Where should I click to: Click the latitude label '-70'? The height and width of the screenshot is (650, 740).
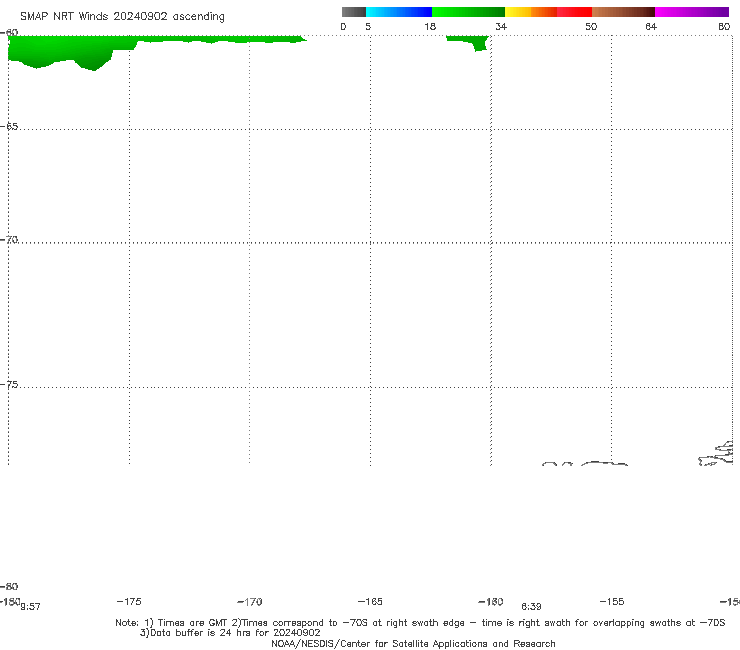point(9,240)
